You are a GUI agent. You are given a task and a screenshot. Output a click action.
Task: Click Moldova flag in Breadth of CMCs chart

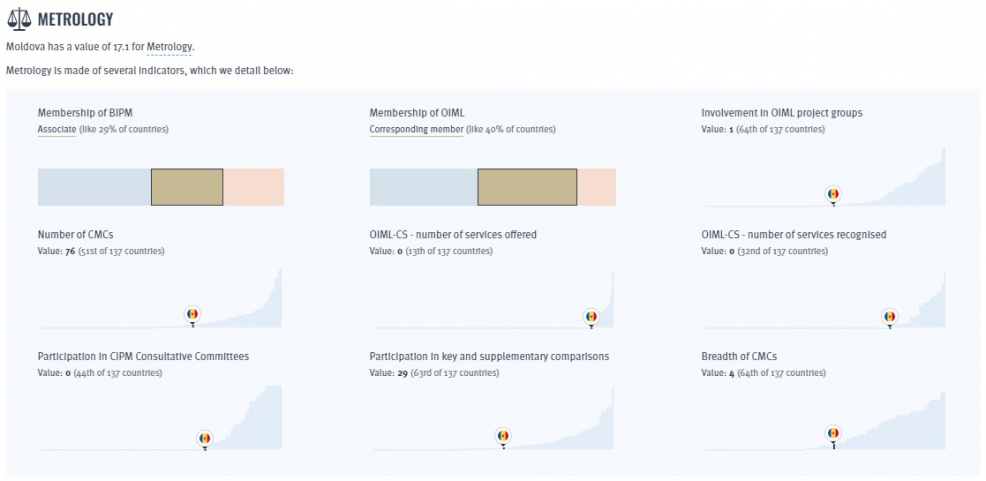pyautogui.click(x=833, y=434)
